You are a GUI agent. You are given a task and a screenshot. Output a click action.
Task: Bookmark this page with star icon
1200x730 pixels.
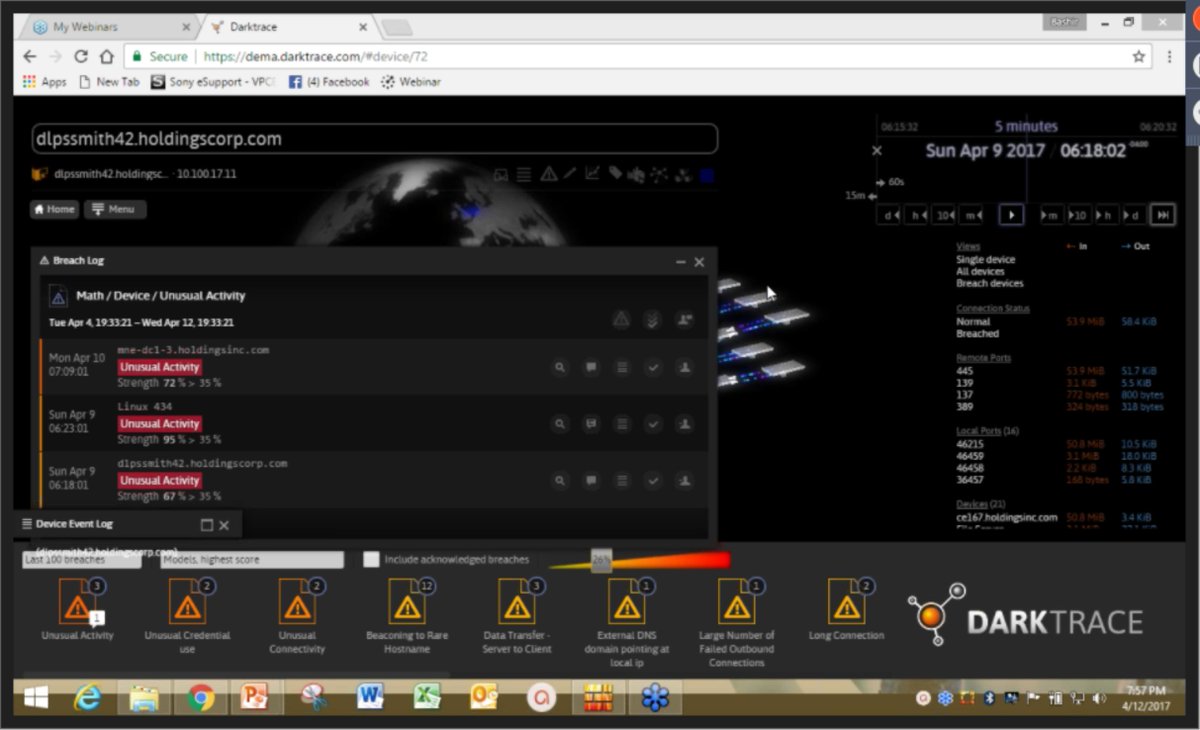pyautogui.click(x=1138, y=57)
